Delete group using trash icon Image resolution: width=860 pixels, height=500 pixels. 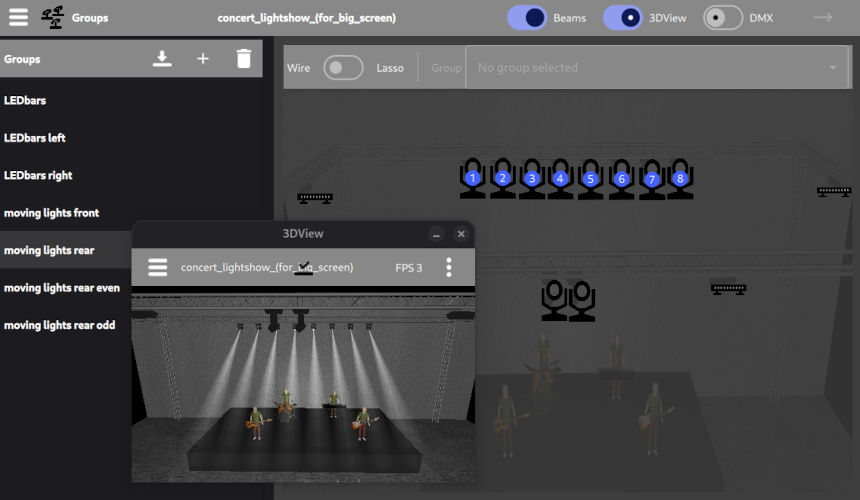pyautogui.click(x=244, y=59)
